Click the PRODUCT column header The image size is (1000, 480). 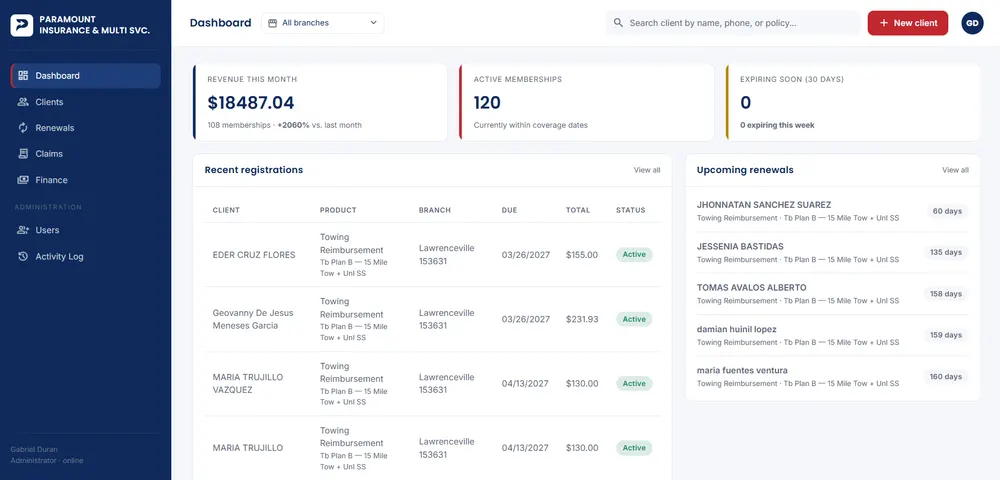tap(338, 210)
